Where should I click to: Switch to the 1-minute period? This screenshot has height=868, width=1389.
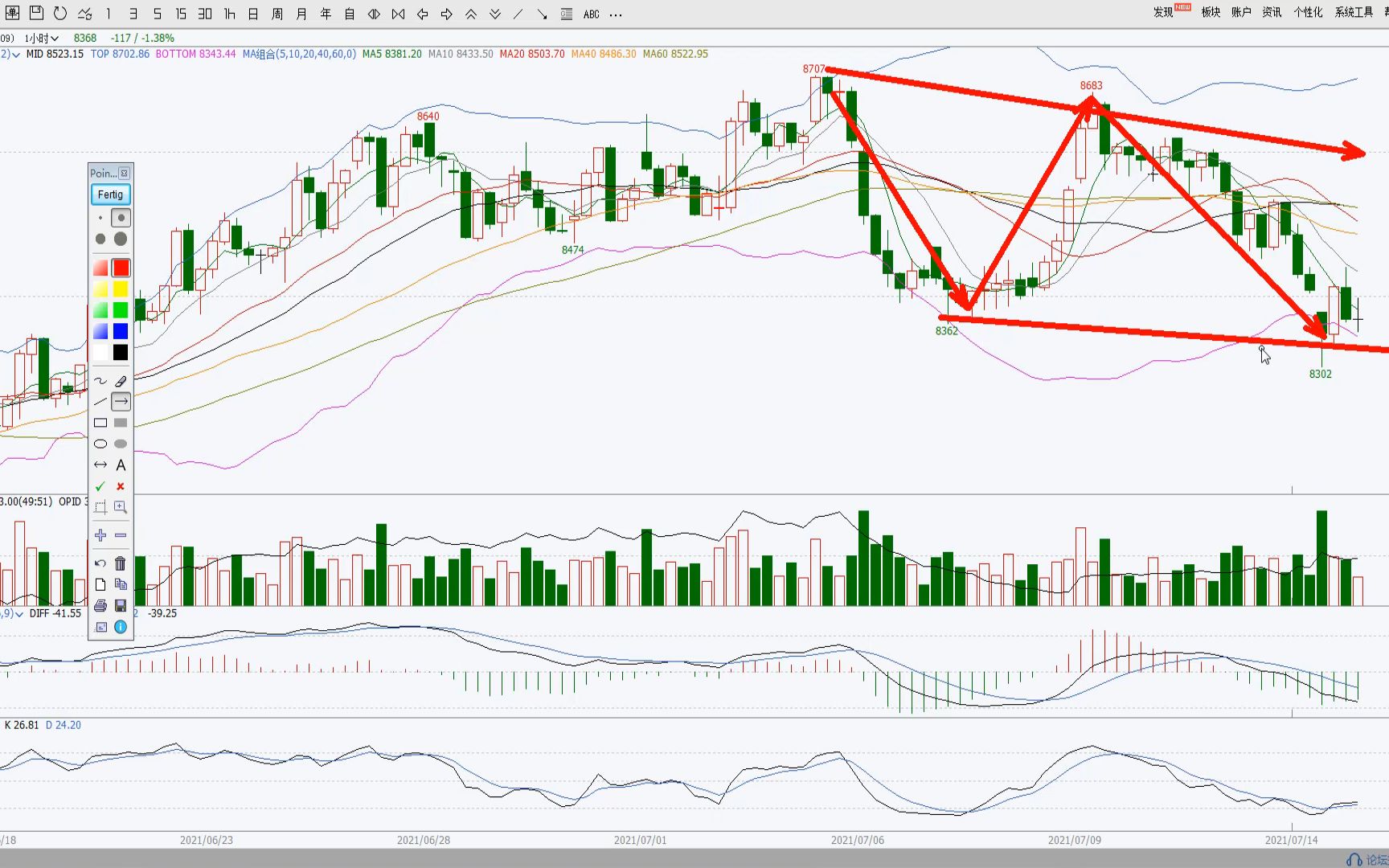click(109, 14)
